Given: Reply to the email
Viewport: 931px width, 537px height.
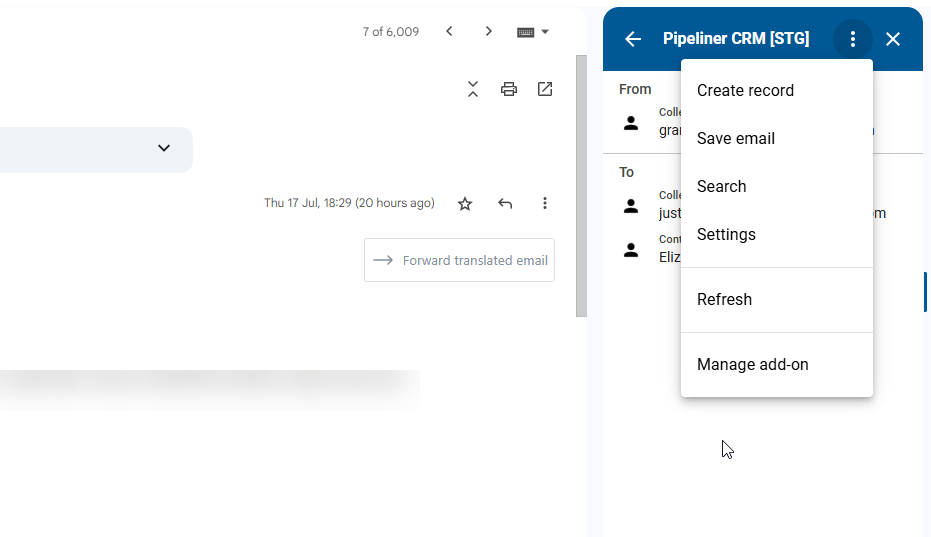Looking at the screenshot, I should pyautogui.click(x=505, y=204).
